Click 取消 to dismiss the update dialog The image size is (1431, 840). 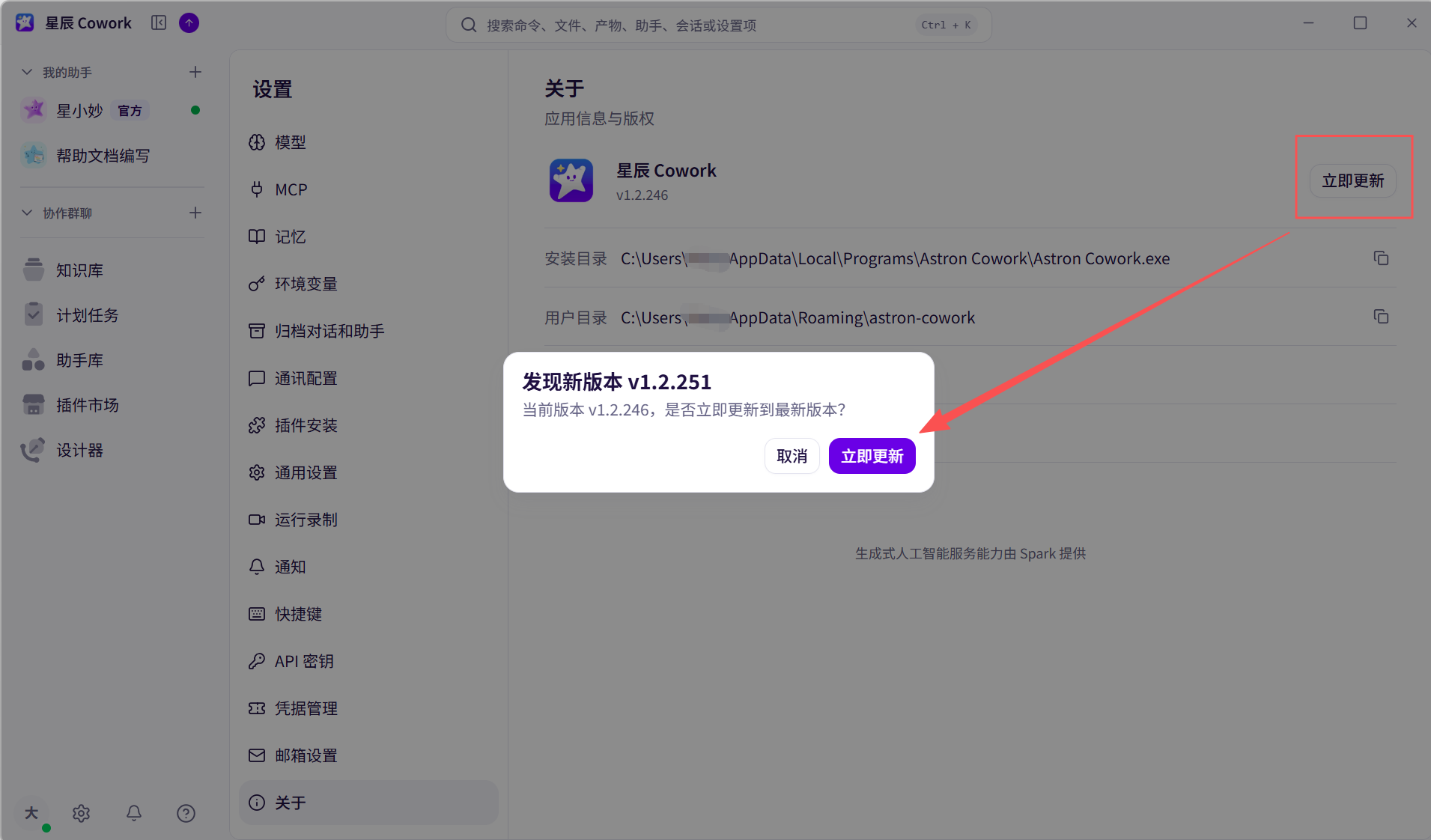coord(792,456)
